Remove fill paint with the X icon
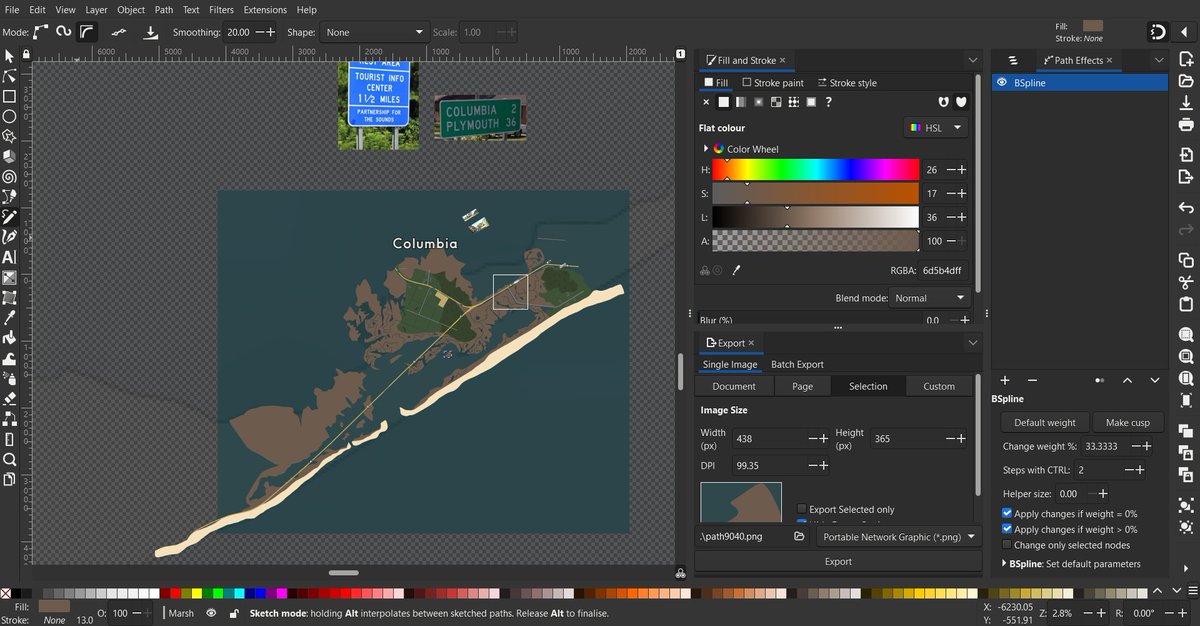 (x=706, y=102)
